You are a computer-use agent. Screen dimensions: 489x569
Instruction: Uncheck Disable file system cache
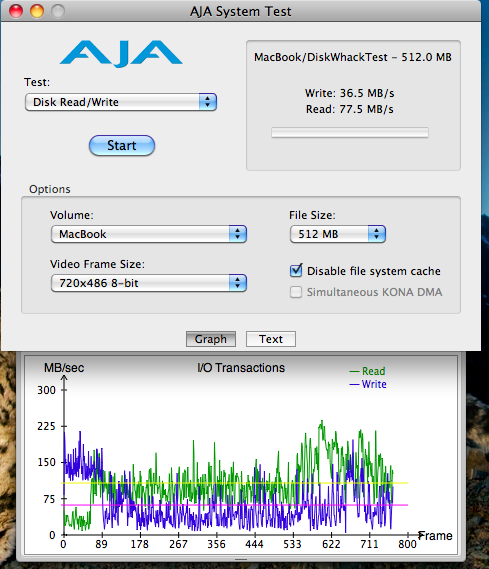coord(296,271)
